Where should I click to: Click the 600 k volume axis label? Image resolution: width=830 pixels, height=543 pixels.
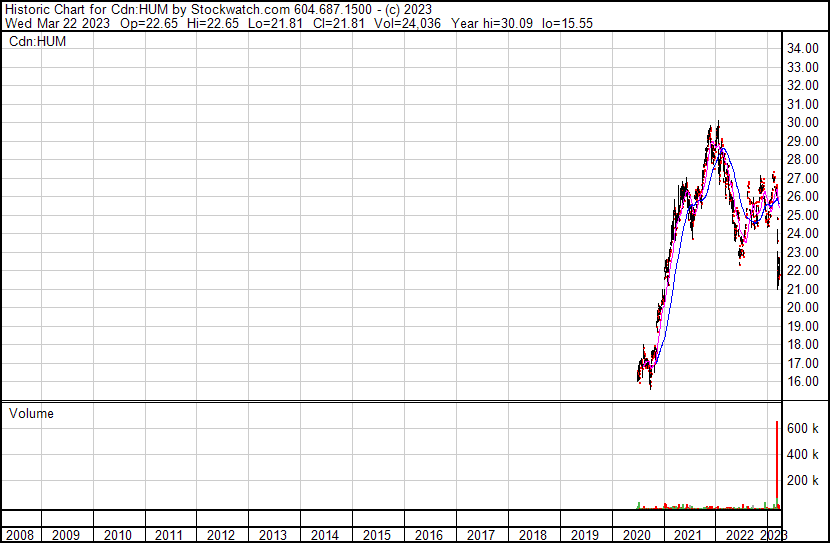(804, 428)
